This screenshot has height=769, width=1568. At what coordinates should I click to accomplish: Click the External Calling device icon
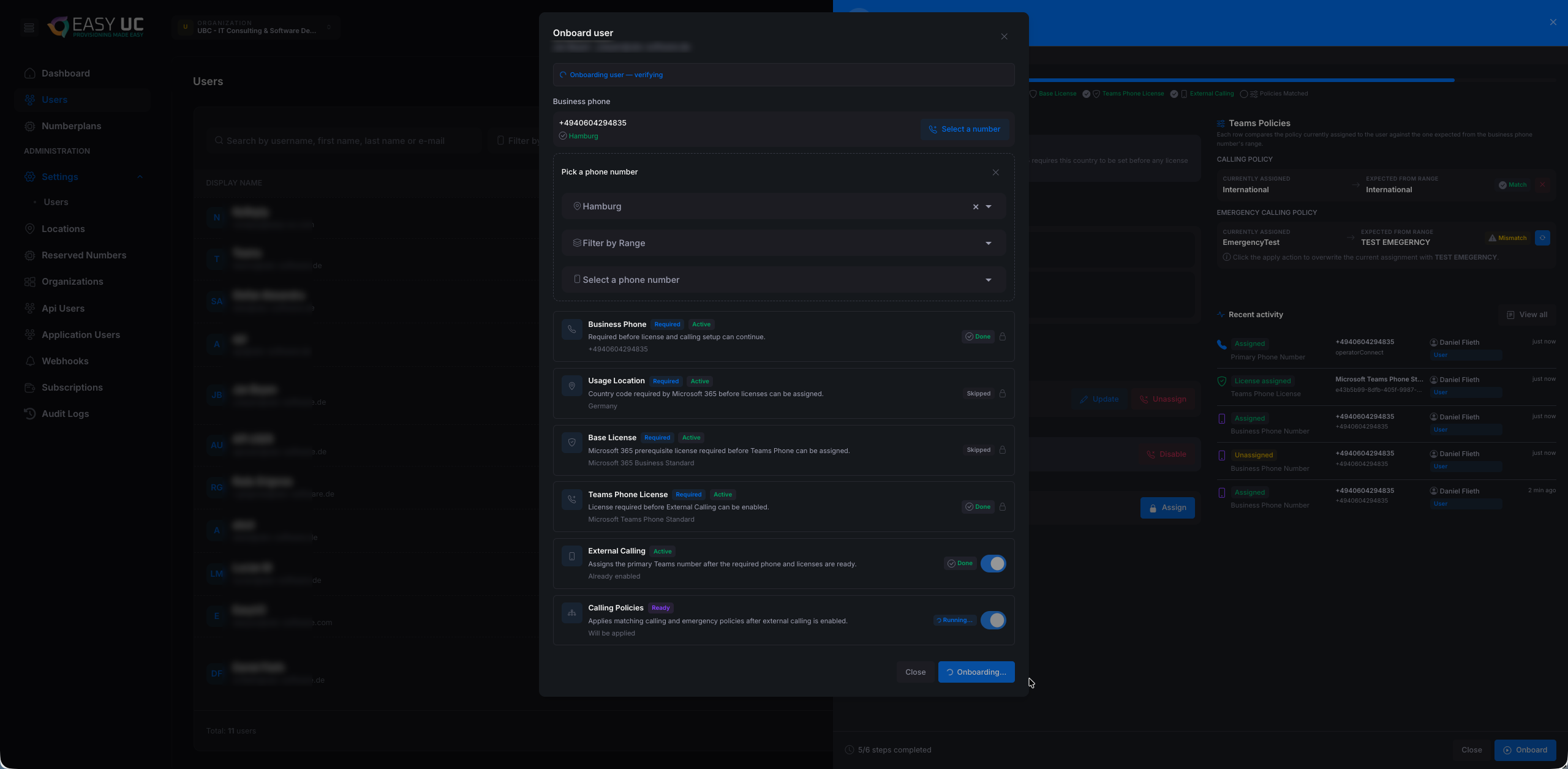571,556
